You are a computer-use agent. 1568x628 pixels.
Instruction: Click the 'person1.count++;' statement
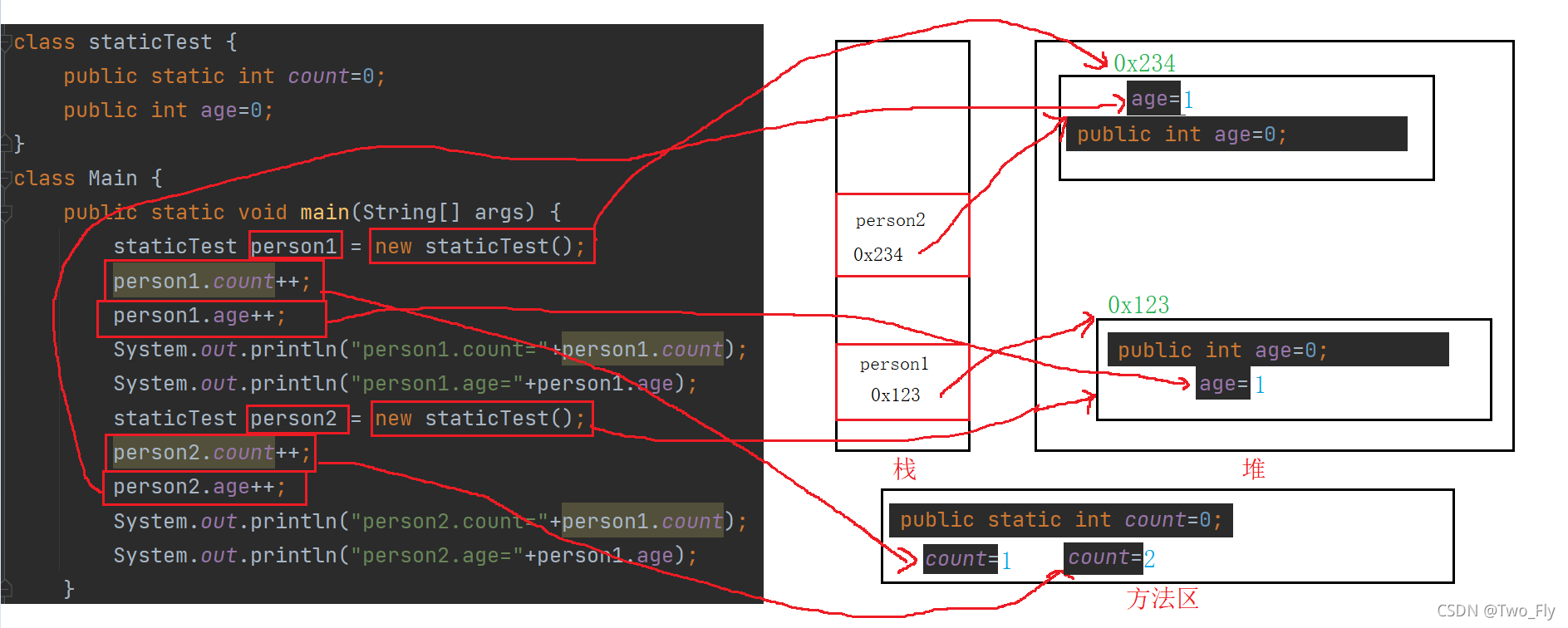tap(212, 282)
